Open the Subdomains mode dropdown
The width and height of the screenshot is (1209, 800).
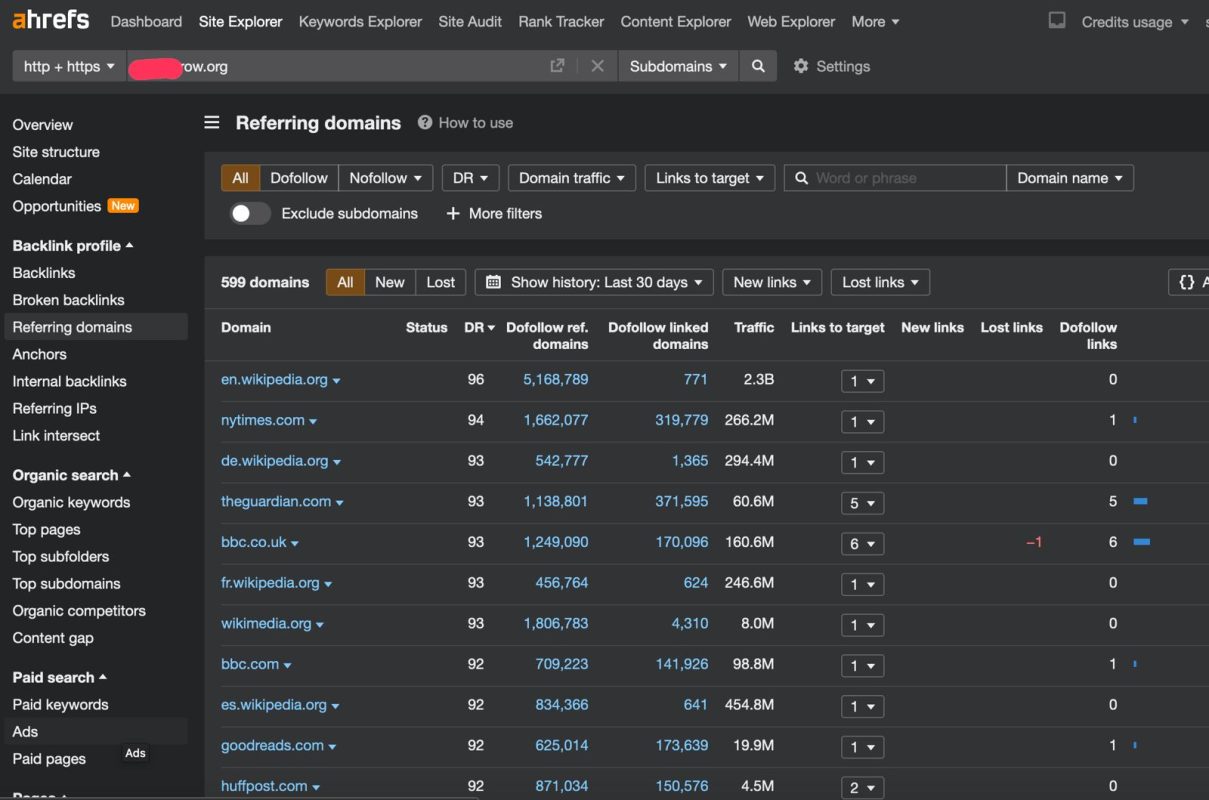tap(678, 66)
